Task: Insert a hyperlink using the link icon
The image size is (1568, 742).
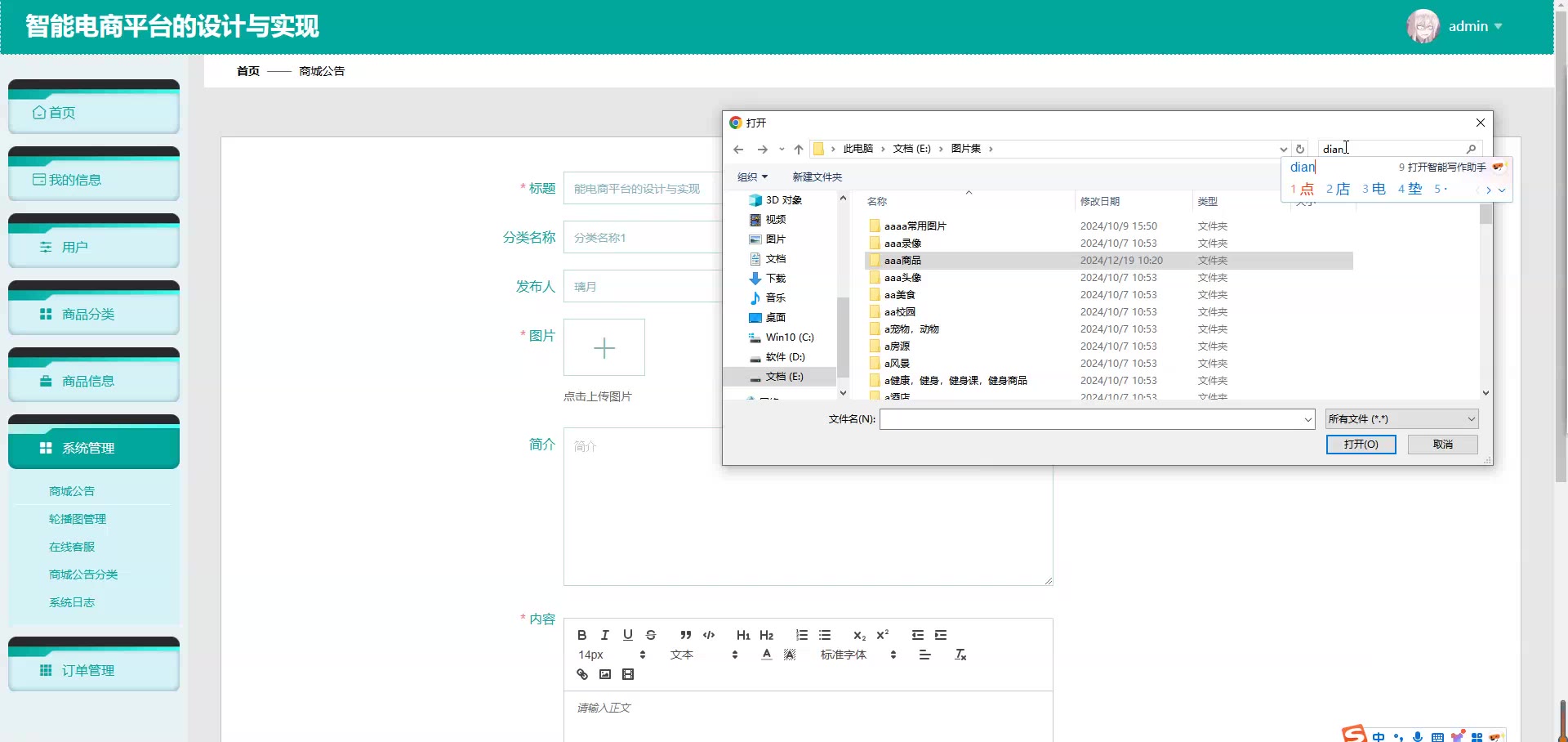Action: (581, 674)
